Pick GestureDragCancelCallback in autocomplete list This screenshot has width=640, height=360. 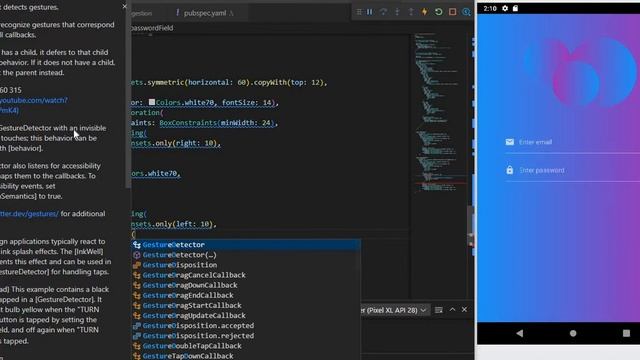(x=246, y=275)
